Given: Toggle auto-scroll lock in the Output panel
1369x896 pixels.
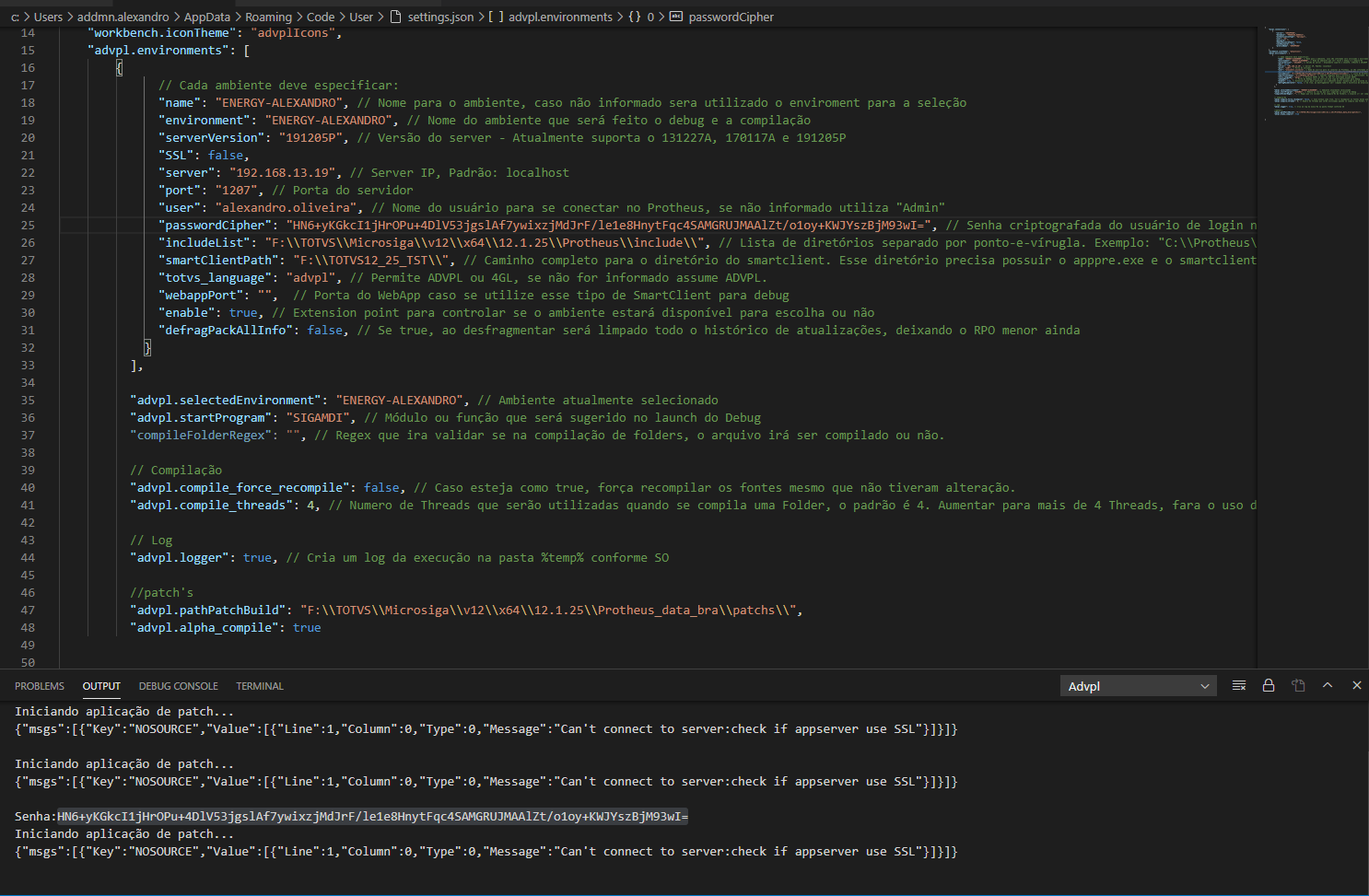Looking at the screenshot, I should coord(1269,685).
